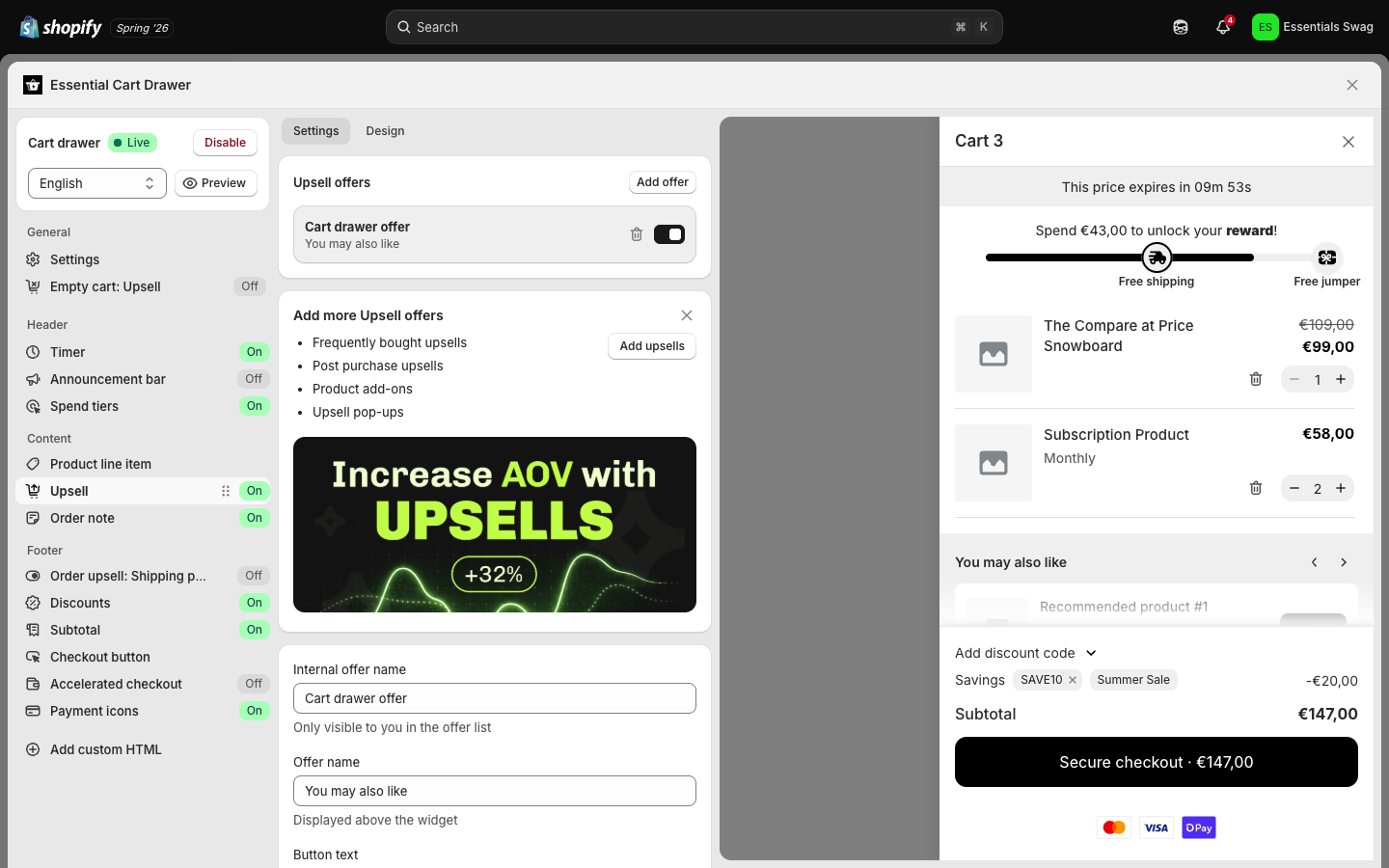Switch to the Design tab

[385, 131]
